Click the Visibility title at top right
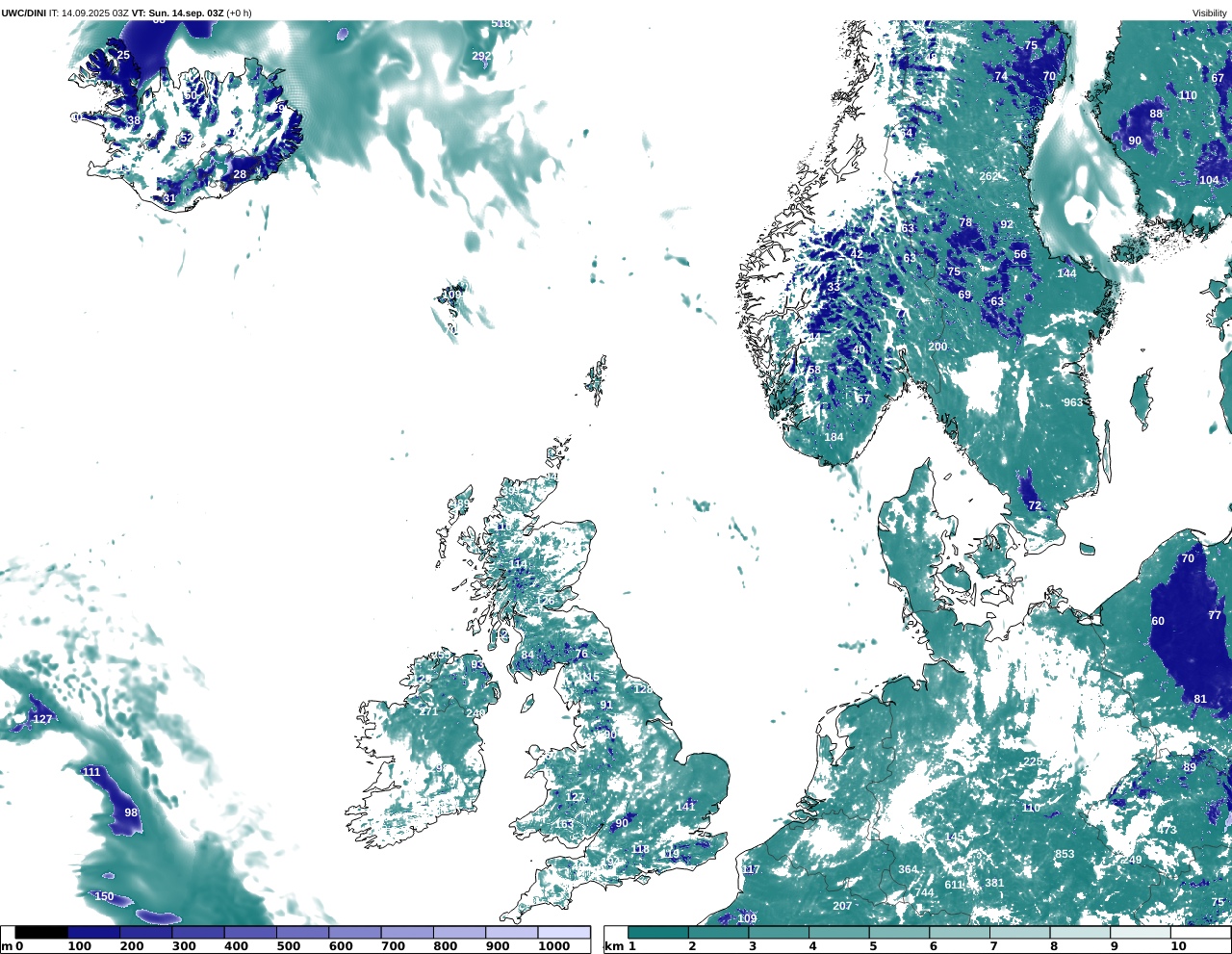 (x=1210, y=13)
